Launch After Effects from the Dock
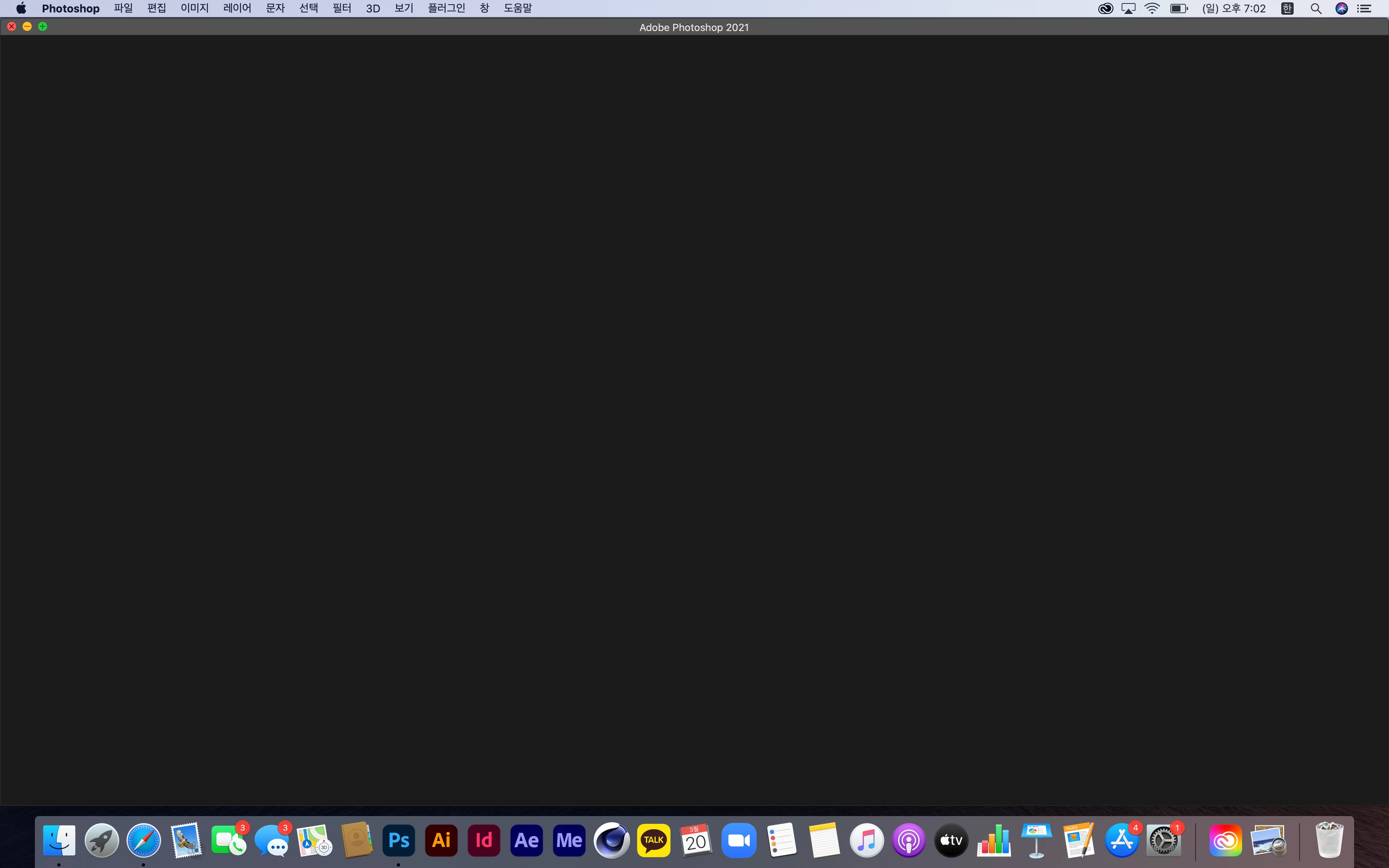 [526, 840]
